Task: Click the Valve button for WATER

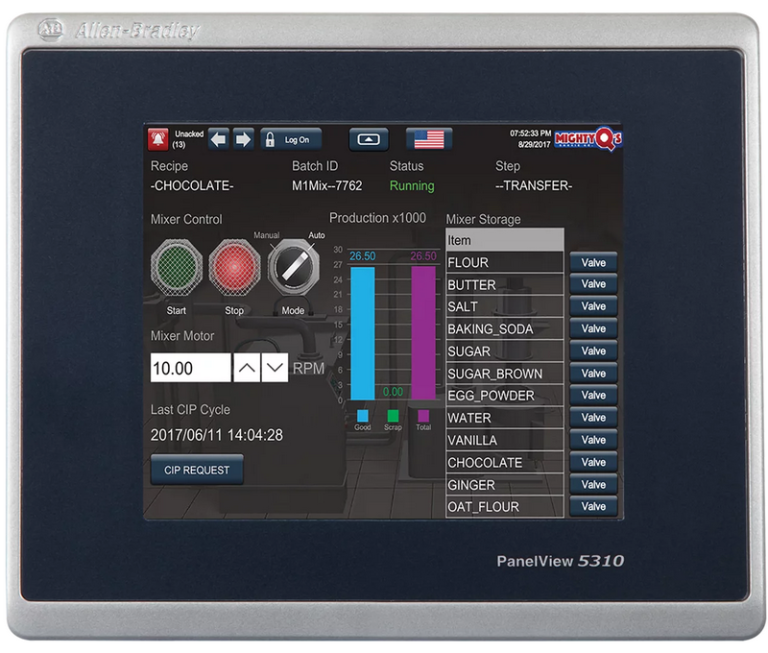Action: click(x=593, y=418)
